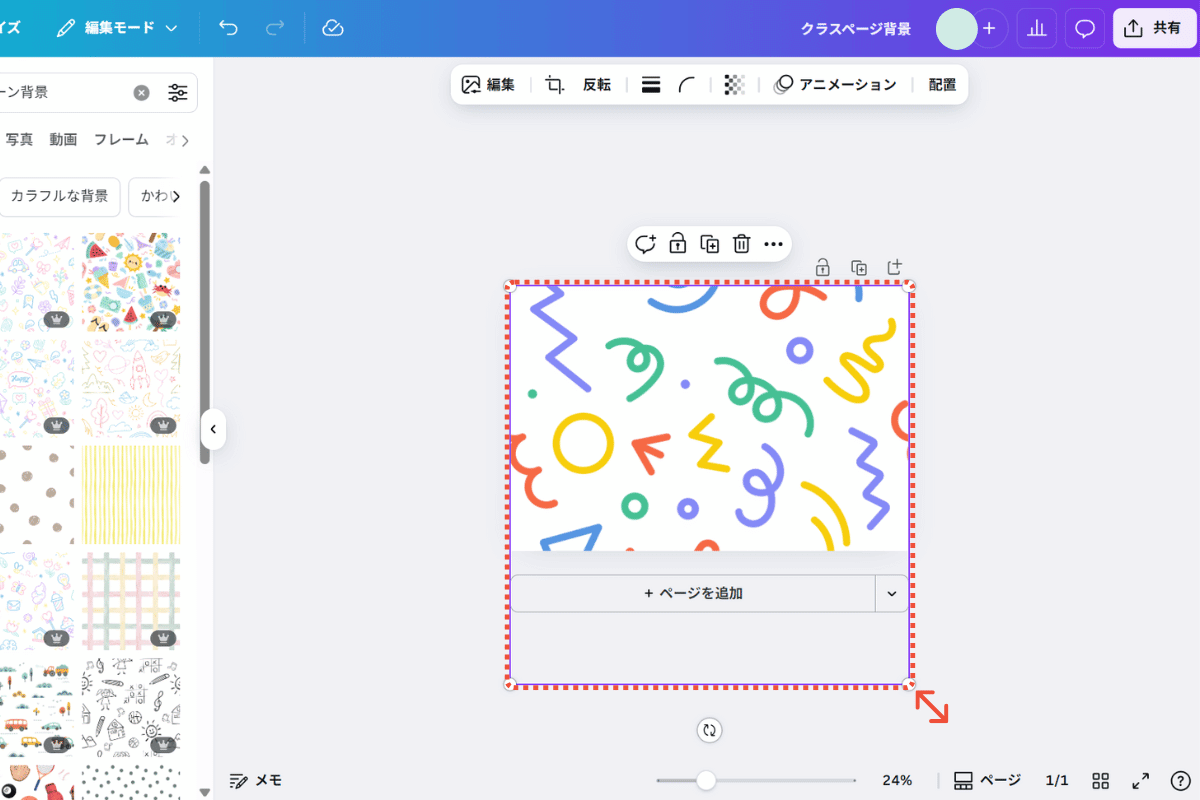Lock the page with small lock icon

tap(822, 267)
